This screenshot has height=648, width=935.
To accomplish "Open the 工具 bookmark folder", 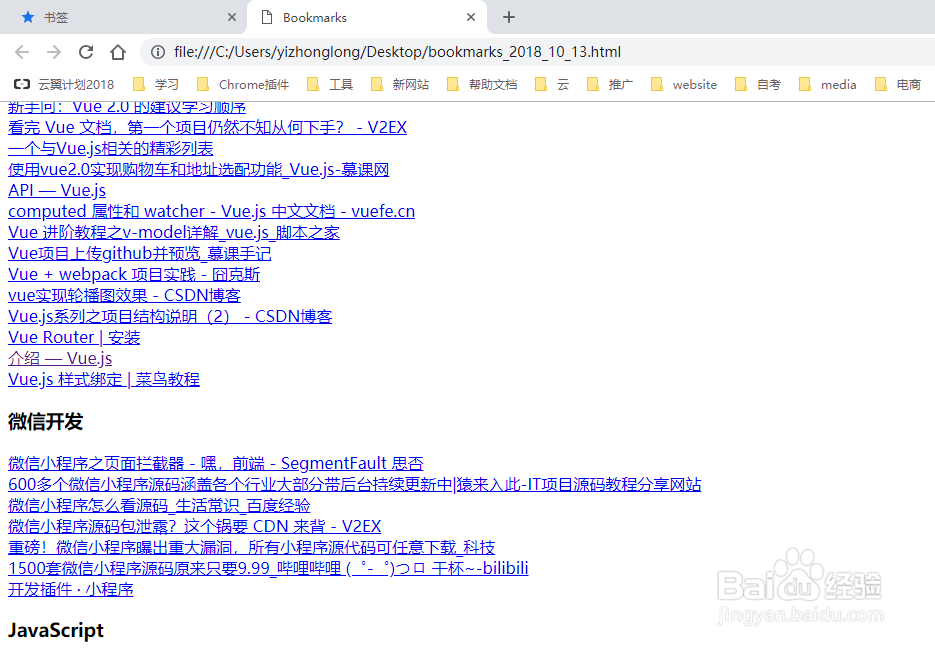I will tap(330, 85).
